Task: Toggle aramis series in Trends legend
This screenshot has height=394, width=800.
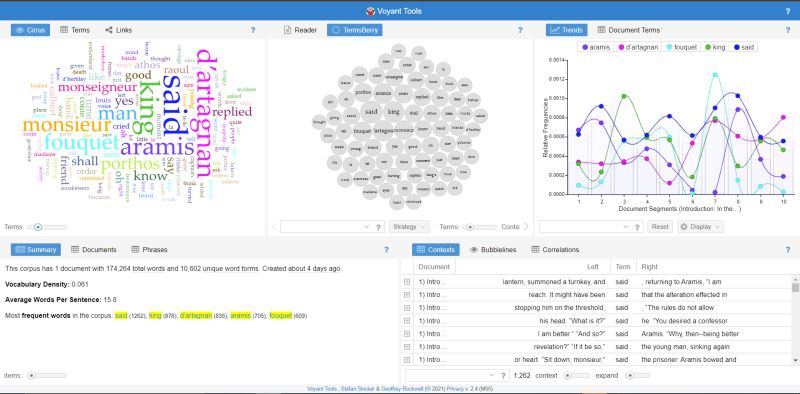Action: pos(595,47)
